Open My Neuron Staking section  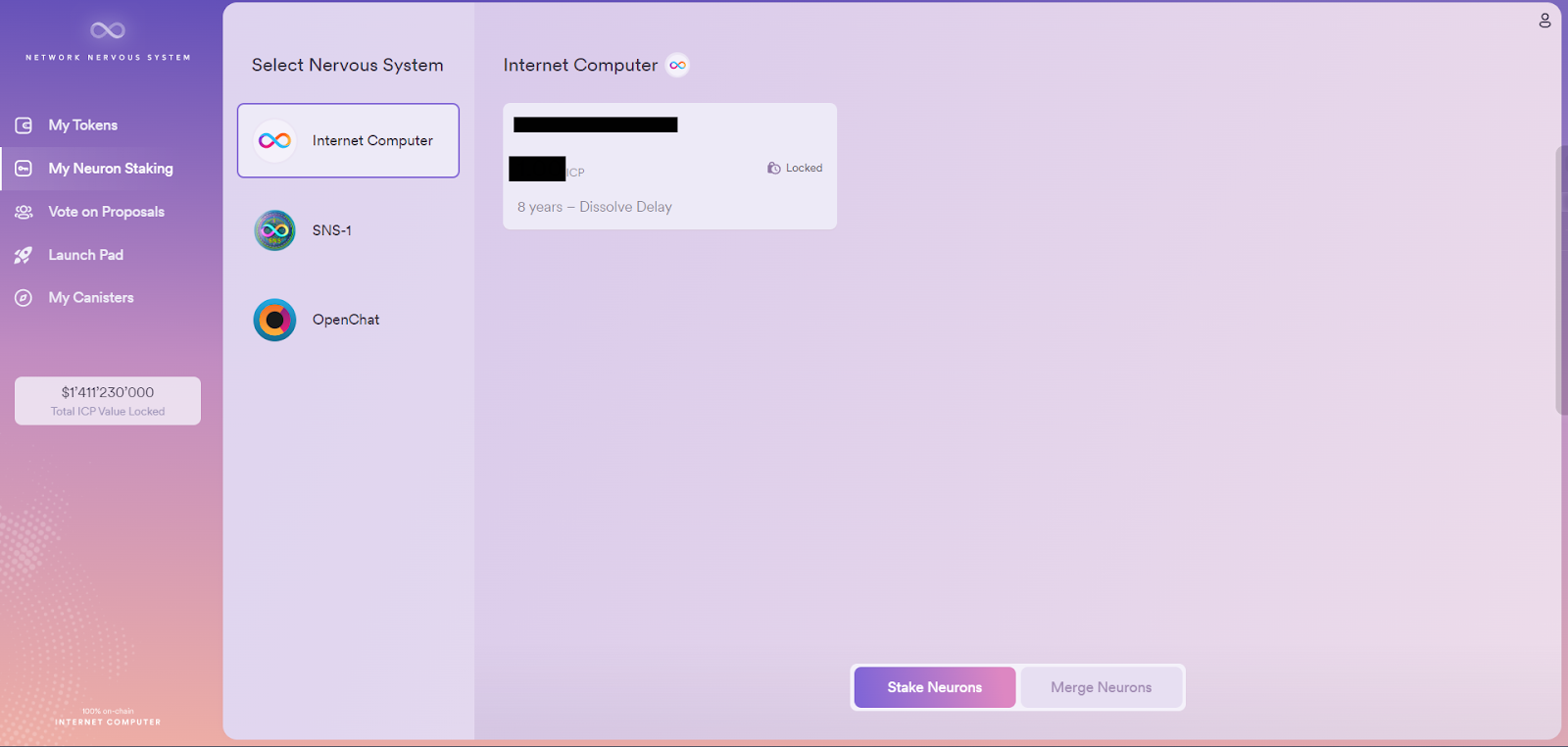[x=111, y=169]
